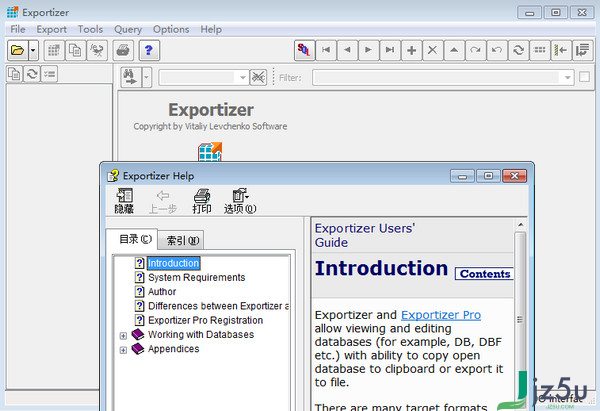
Task: Switch to the Contents (目录) tab
Action: pos(132,240)
